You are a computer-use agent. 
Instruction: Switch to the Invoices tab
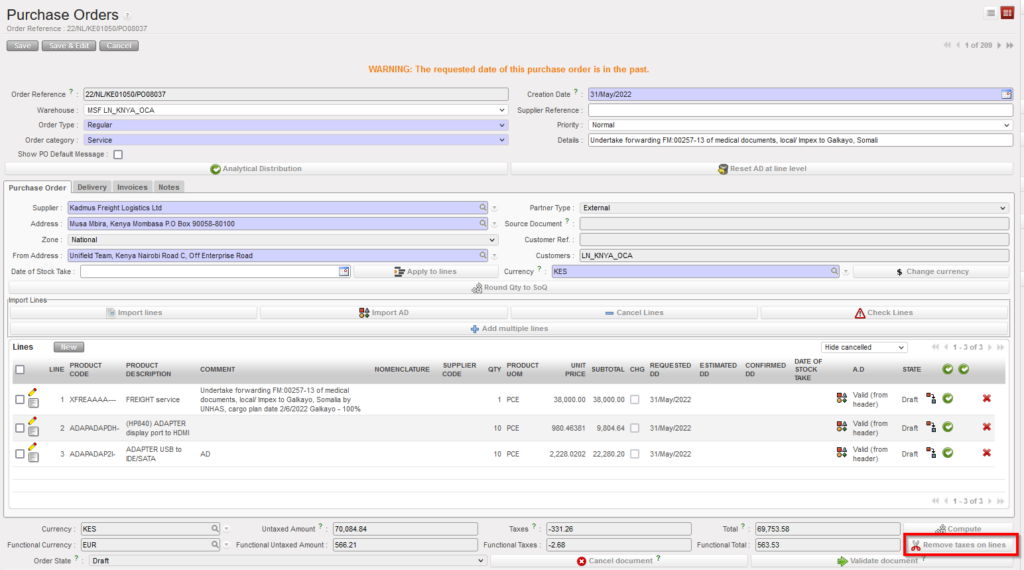coord(132,187)
